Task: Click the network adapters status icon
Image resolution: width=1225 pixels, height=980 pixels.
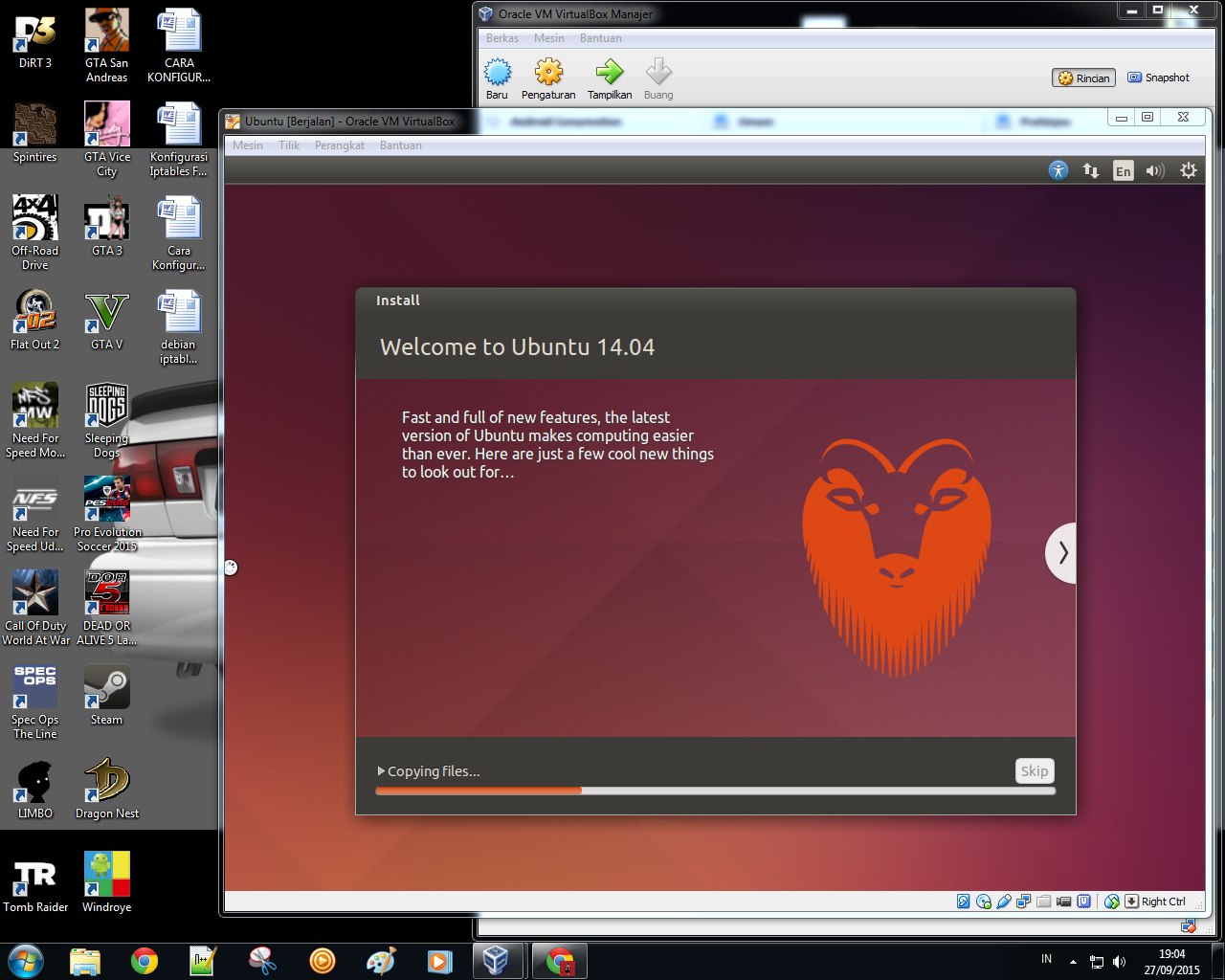Action: (1023, 902)
